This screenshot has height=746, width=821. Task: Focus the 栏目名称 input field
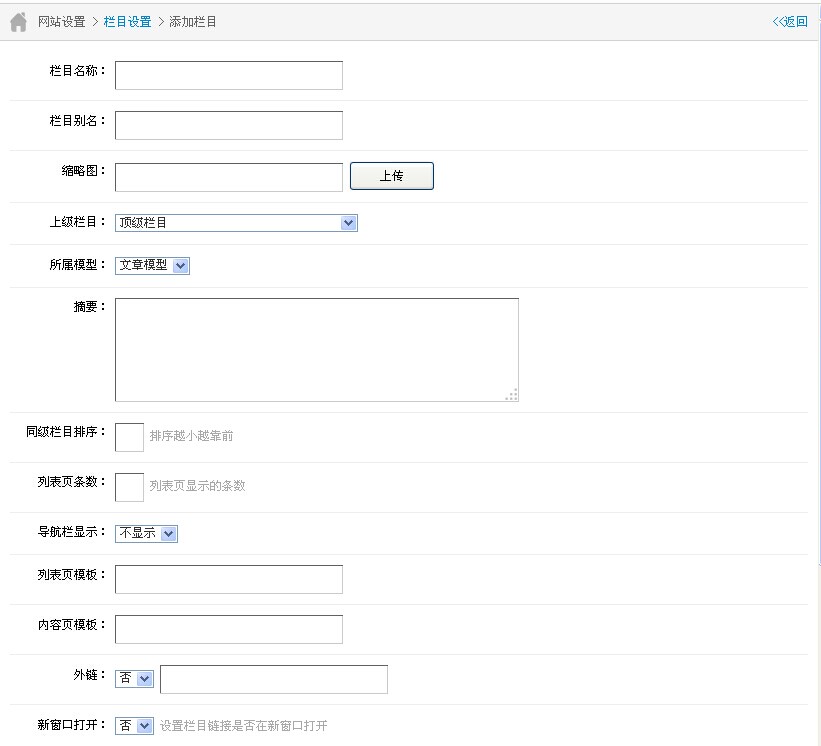tap(229, 75)
